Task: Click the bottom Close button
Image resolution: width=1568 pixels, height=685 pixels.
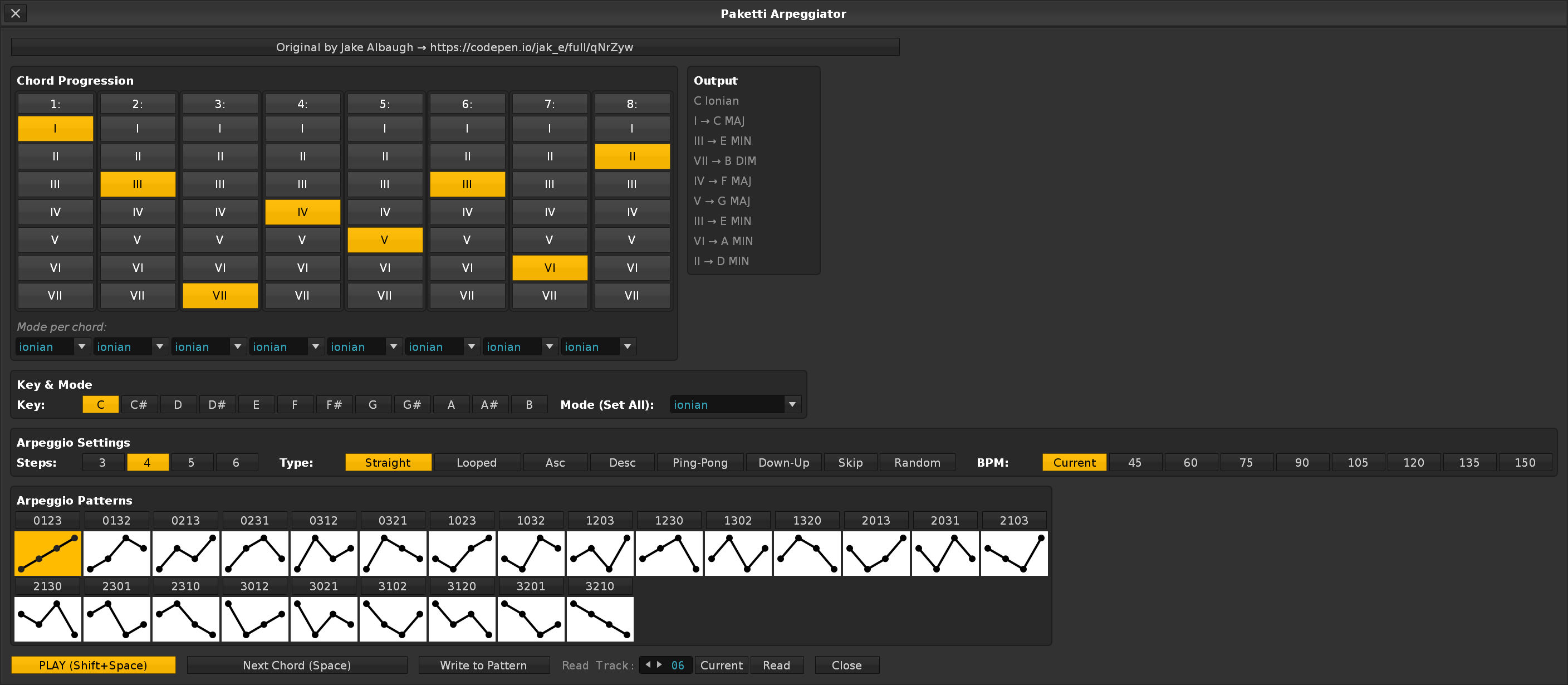Action: pos(847,665)
